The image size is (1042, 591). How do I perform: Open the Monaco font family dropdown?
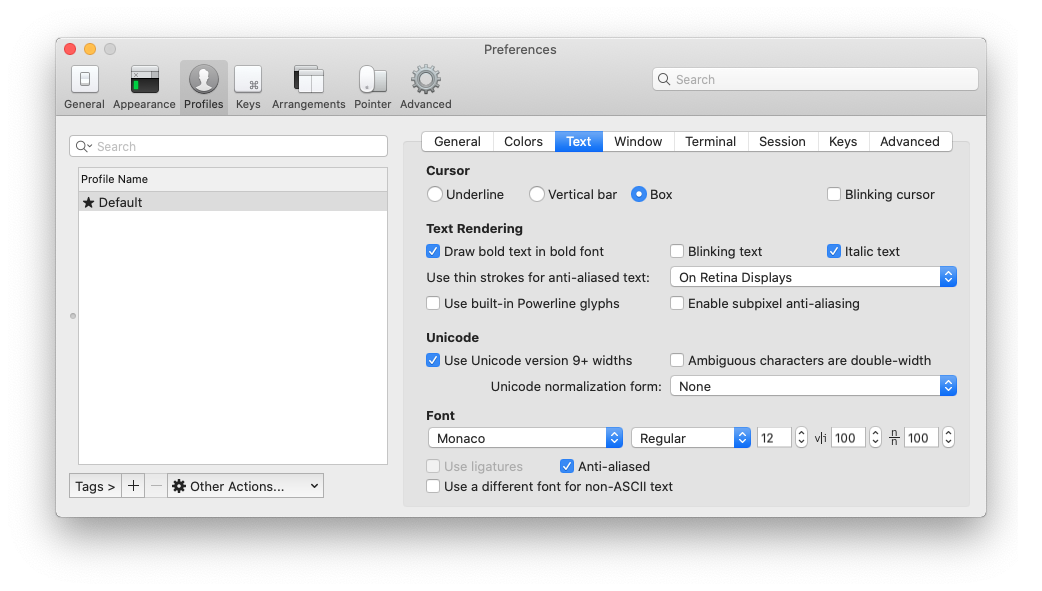click(x=524, y=437)
